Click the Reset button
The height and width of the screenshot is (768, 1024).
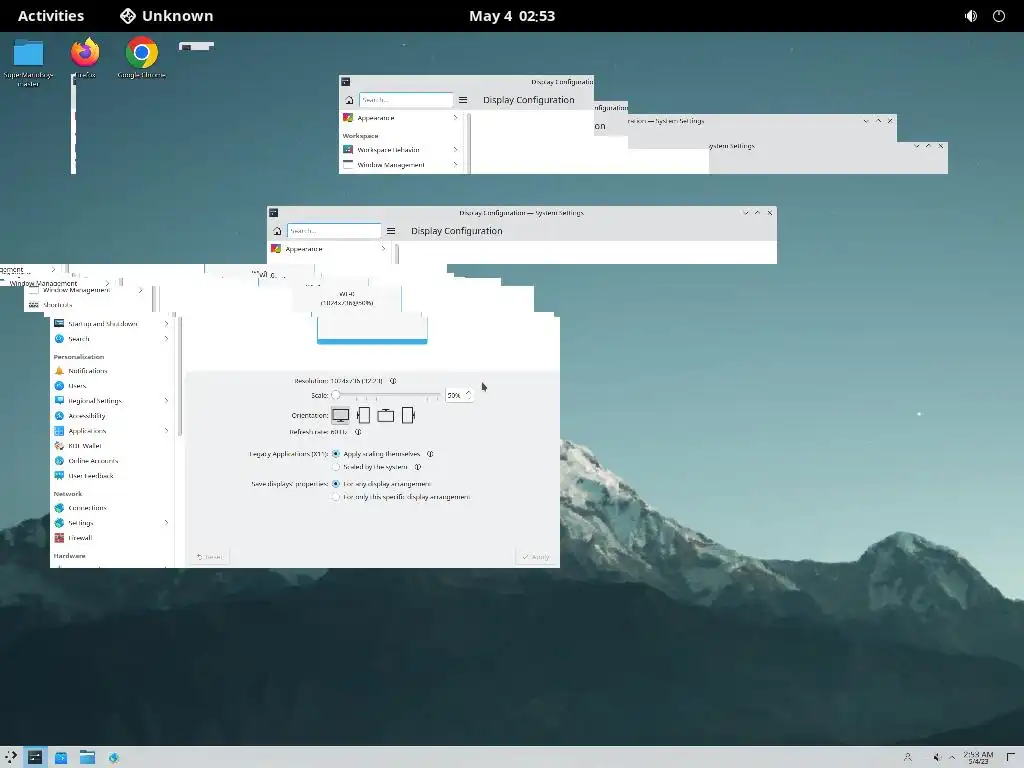coord(209,557)
